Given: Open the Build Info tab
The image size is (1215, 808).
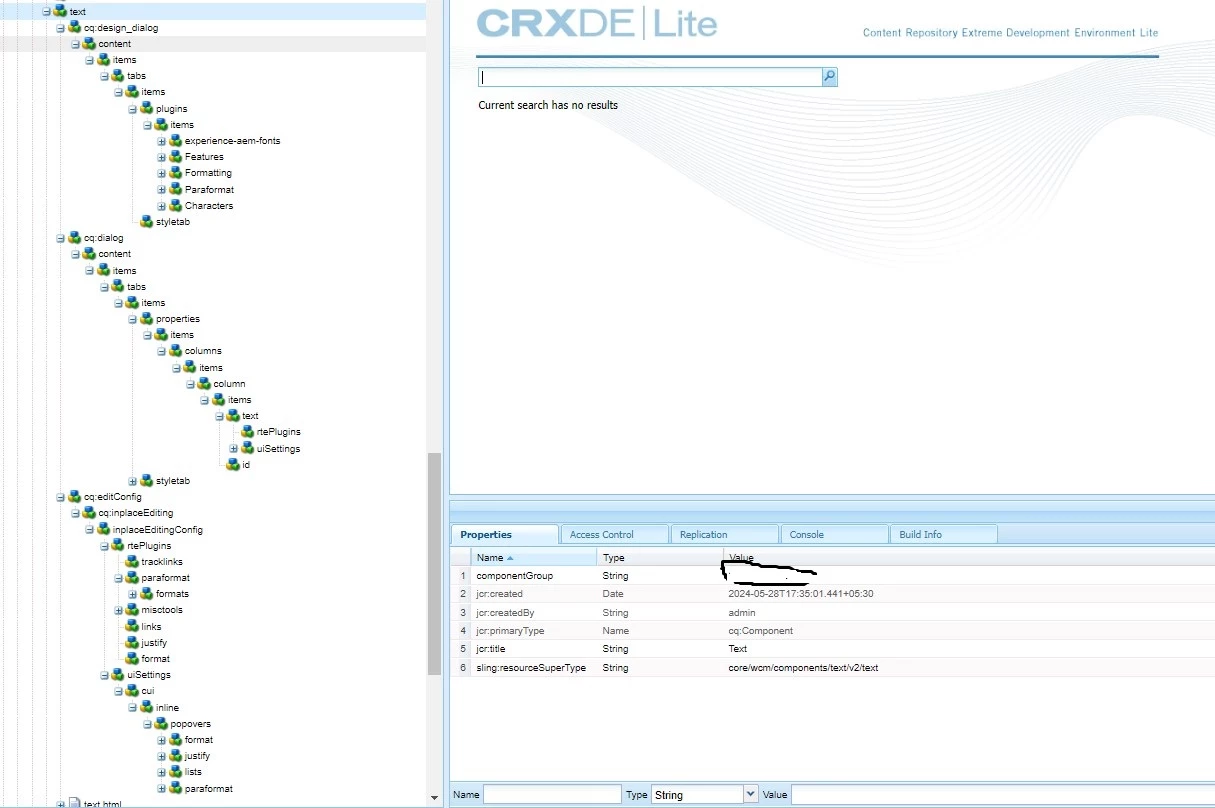Looking at the screenshot, I should pos(944,535).
